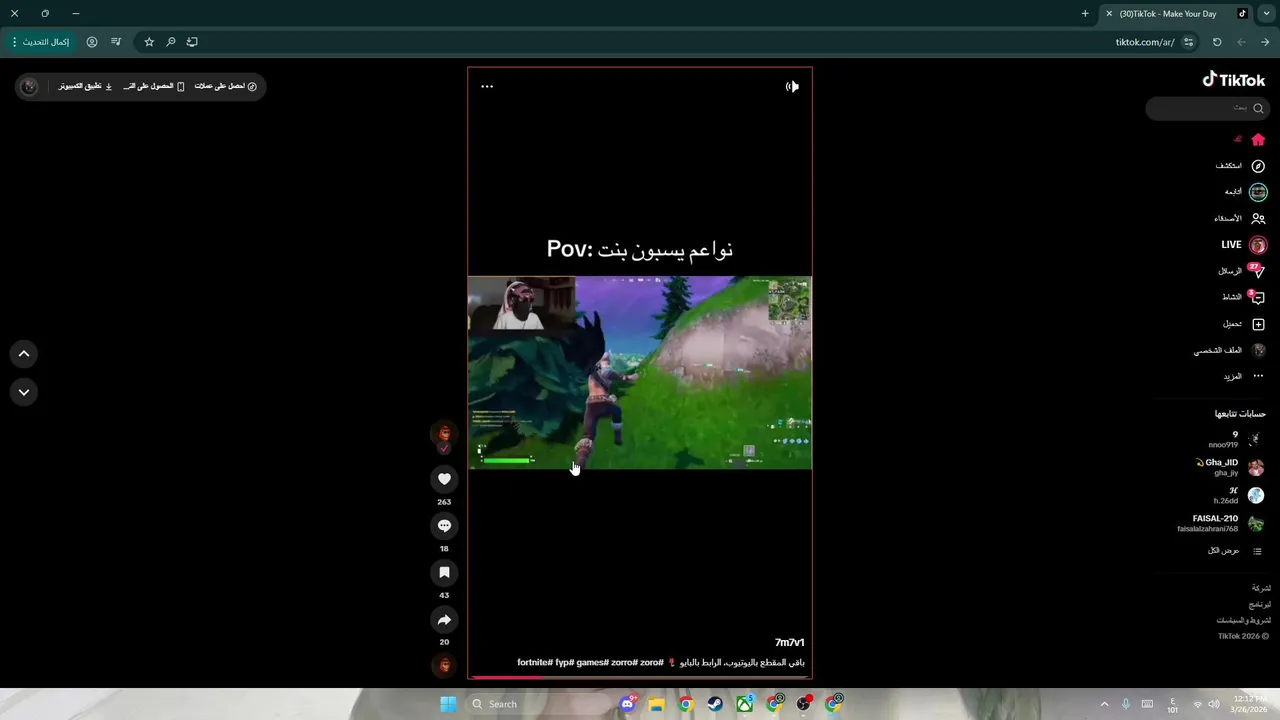1280x720 pixels.
Task: Click the Terms and Policies footer link
Action: 1243,620
